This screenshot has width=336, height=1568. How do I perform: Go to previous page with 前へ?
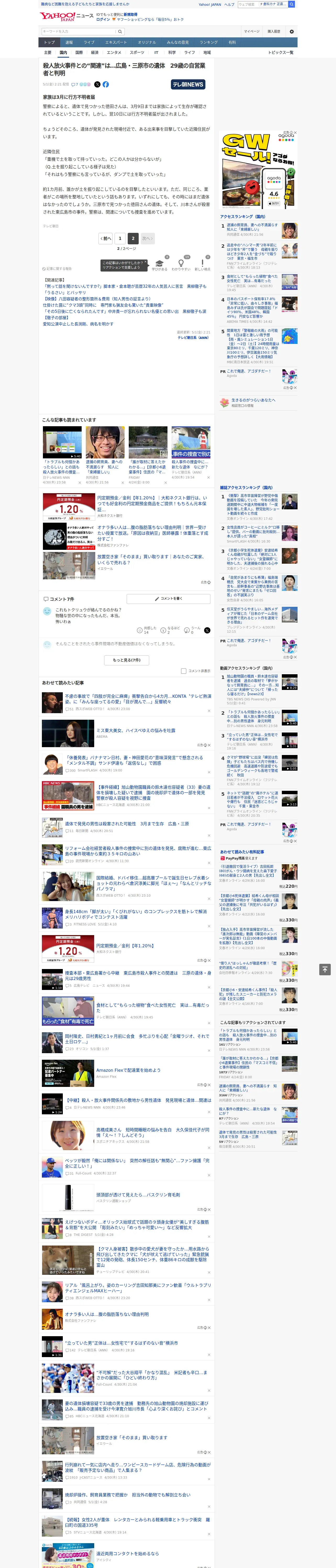[x=105, y=239]
